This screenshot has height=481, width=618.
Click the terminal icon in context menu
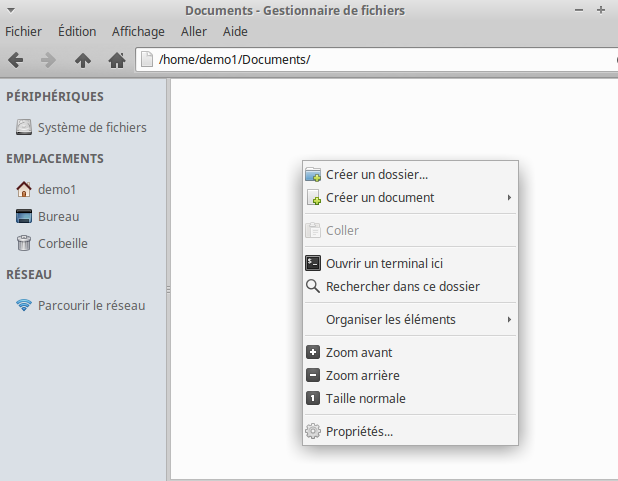tap(312, 264)
